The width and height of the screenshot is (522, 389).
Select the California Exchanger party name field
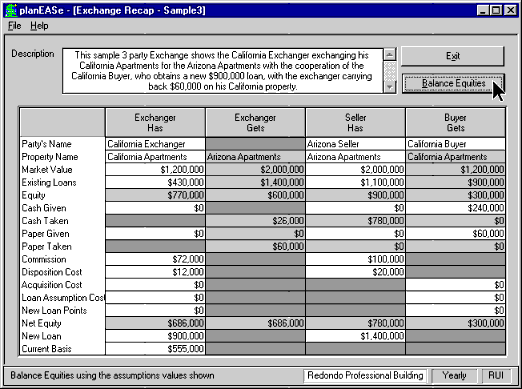pos(155,144)
